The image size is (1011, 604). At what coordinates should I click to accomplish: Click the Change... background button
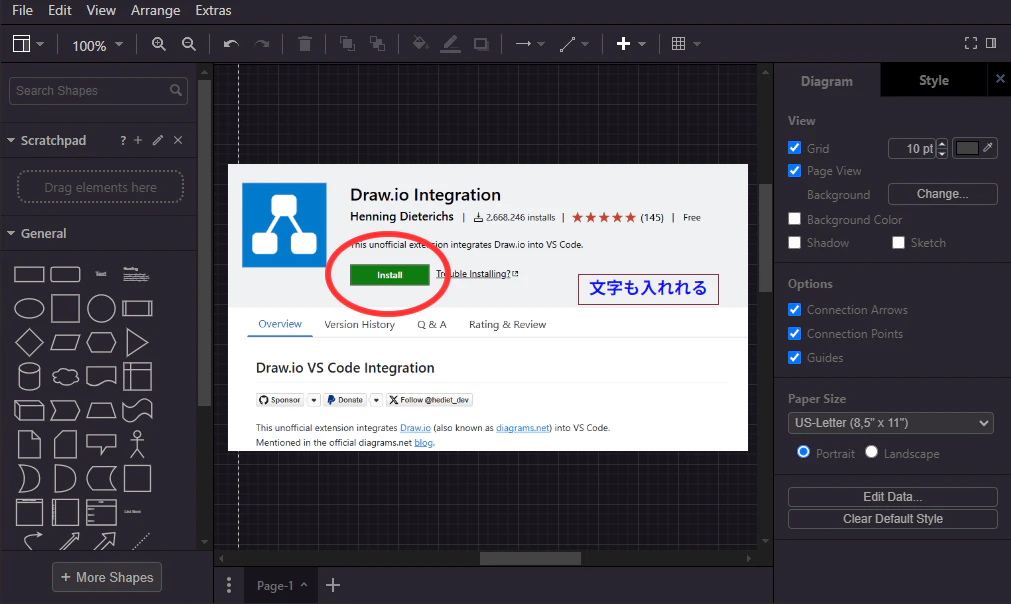point(942,194)
